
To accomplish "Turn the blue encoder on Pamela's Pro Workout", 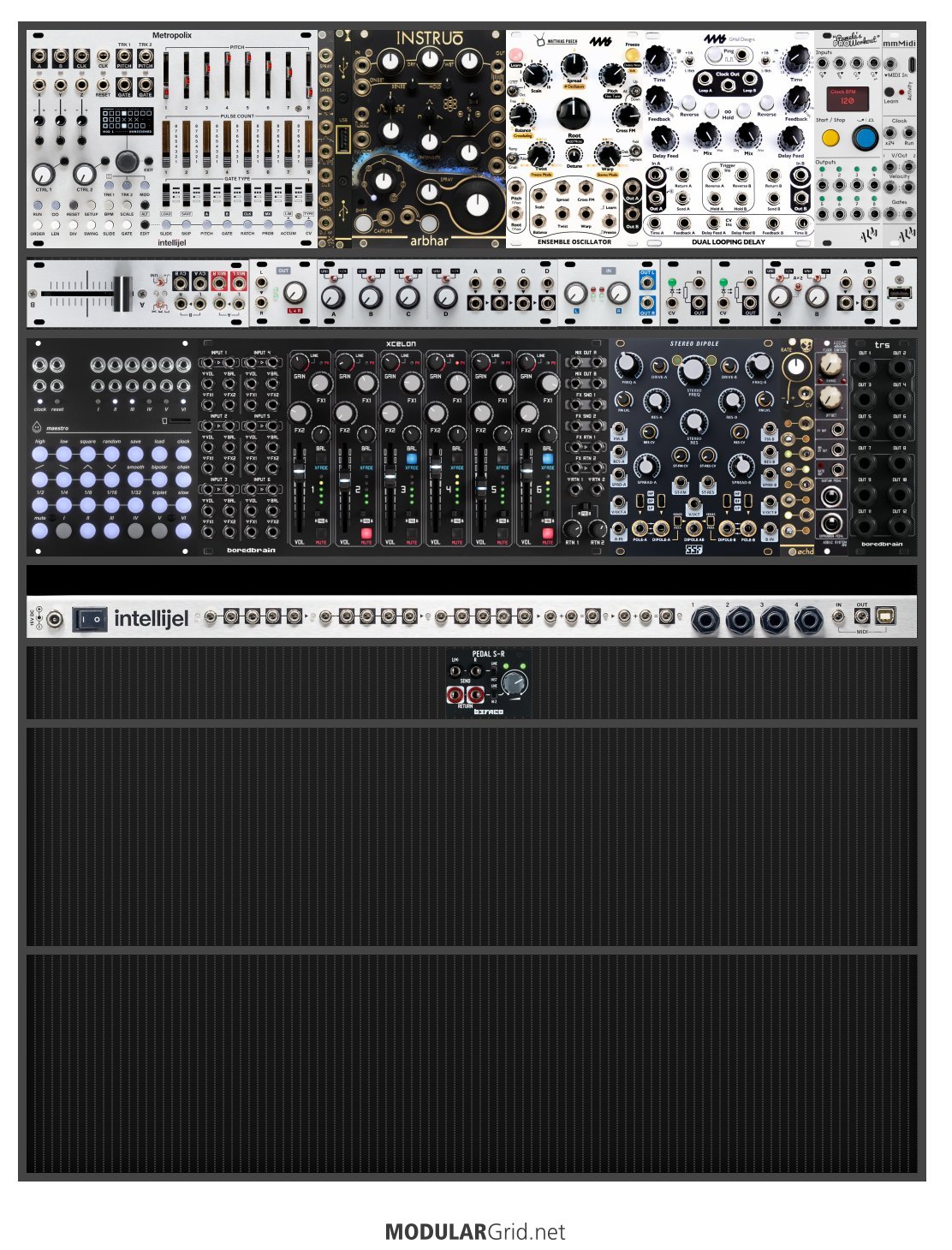I will [866, 137].
